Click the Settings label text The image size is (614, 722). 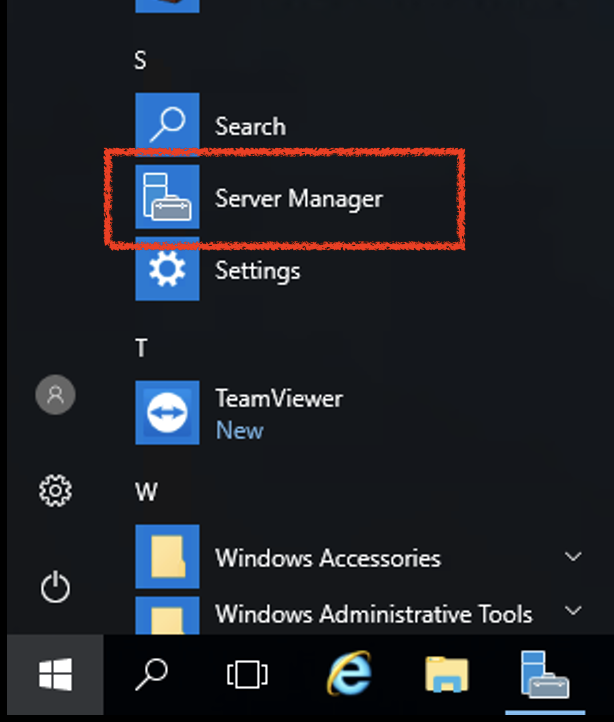257,270
